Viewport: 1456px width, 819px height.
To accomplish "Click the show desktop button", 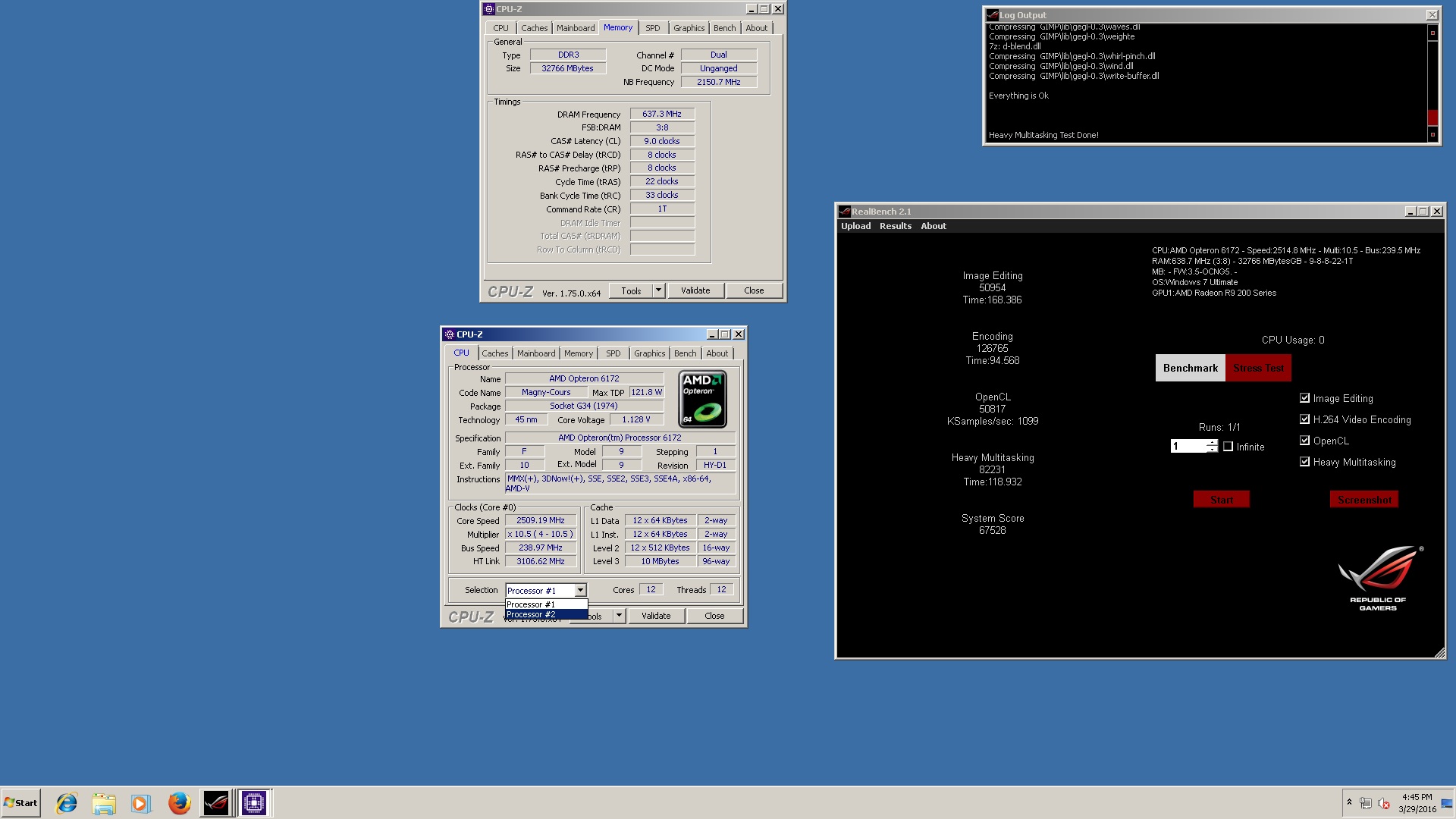I will (1447, 803).
